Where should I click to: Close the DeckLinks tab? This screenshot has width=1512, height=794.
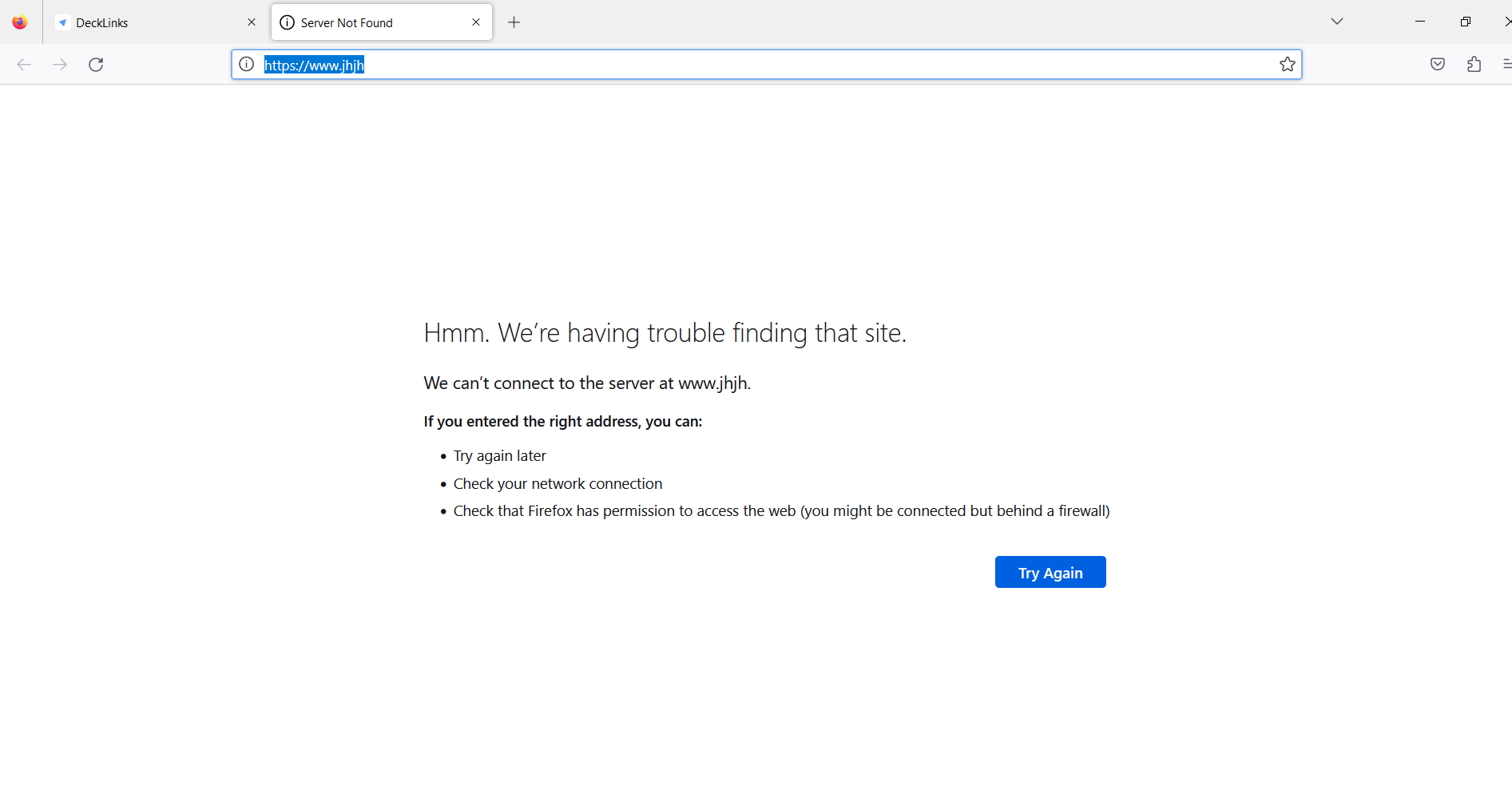(252, 22)
